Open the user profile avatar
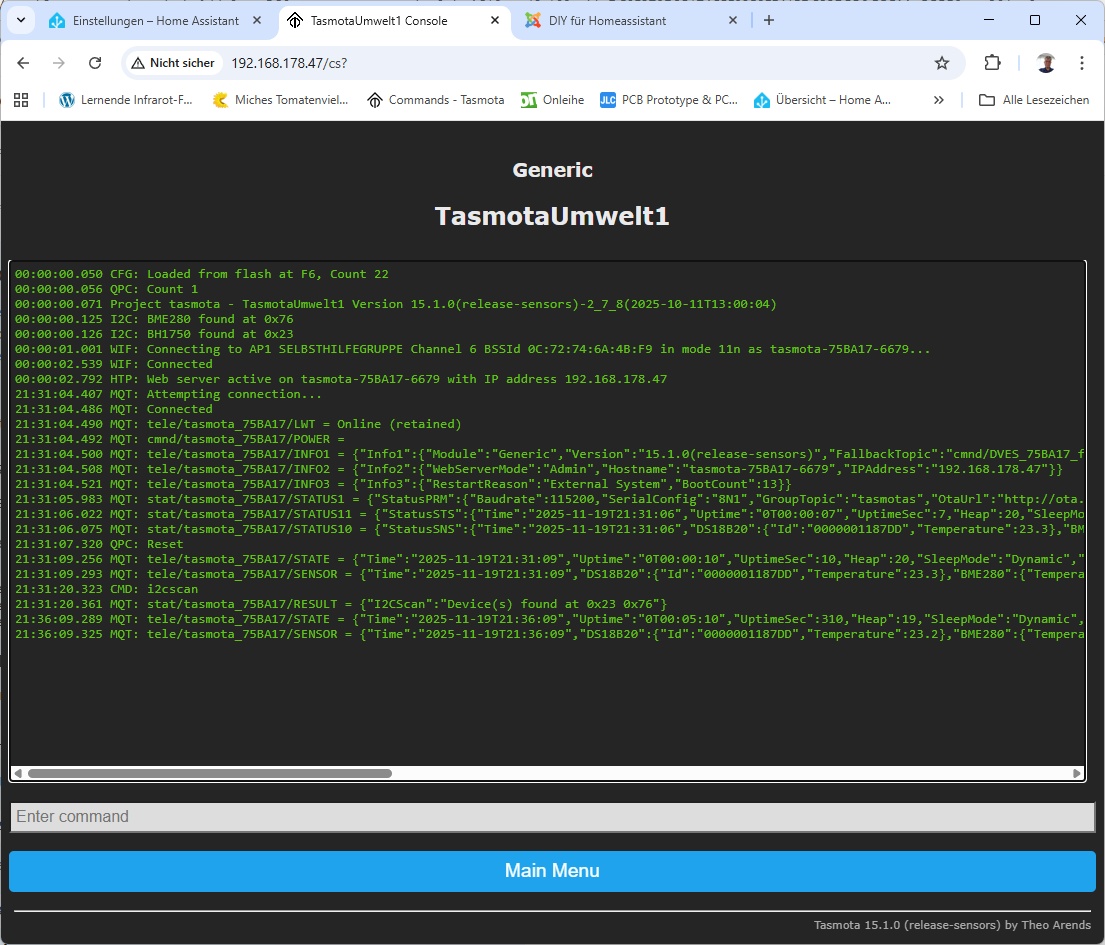This screenshot has height=945, width=1105. click(1046, 63)
